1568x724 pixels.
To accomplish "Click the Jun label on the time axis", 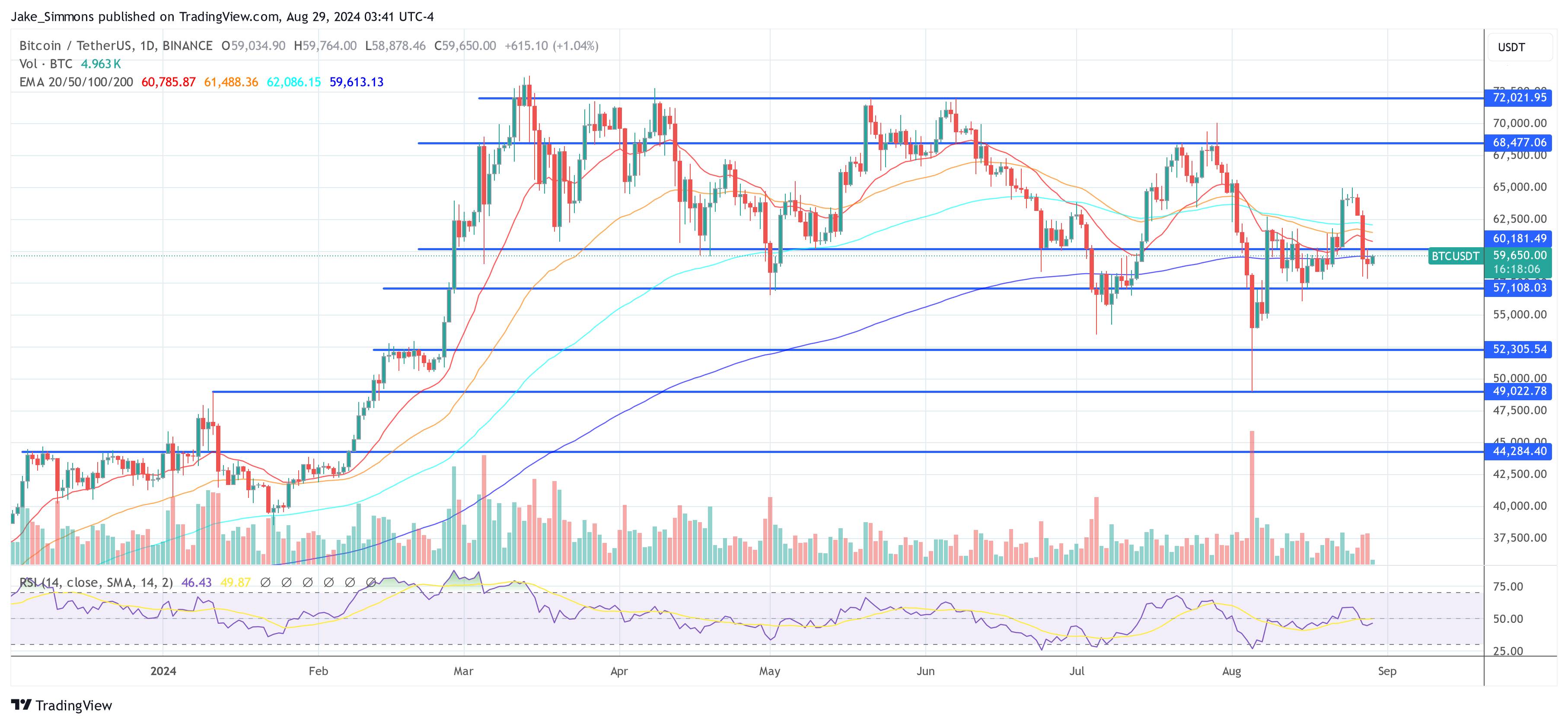I will tap(925, 671).
